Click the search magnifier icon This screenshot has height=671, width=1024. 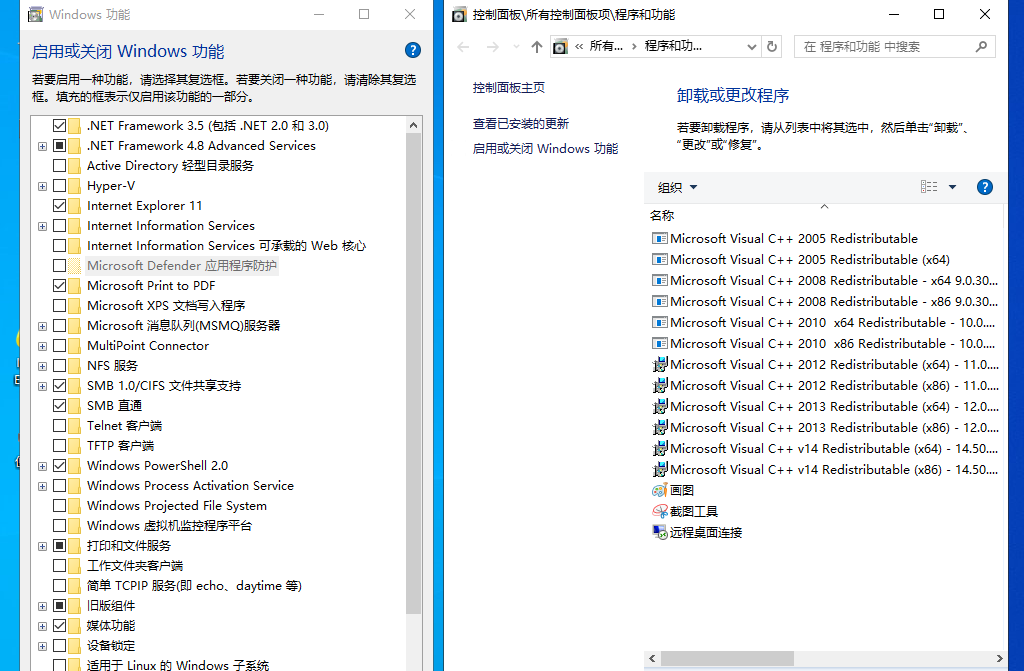click(x=981, y=46)
